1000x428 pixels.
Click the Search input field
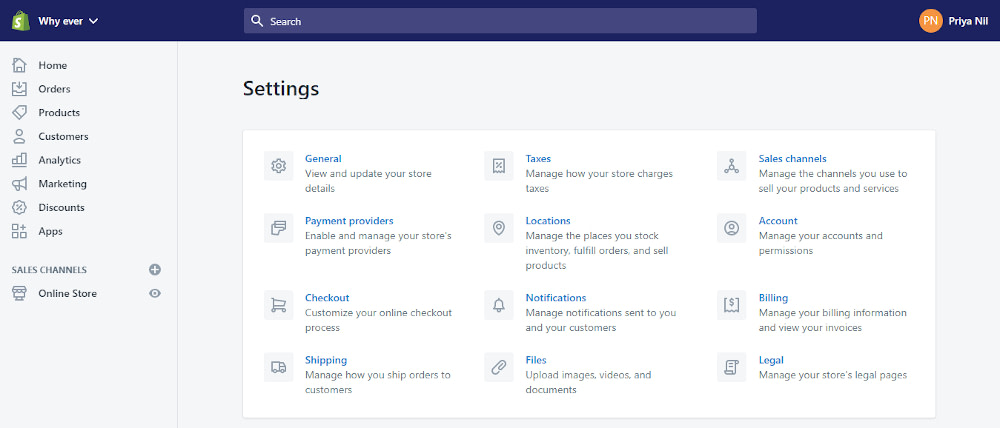pos(500,21)
